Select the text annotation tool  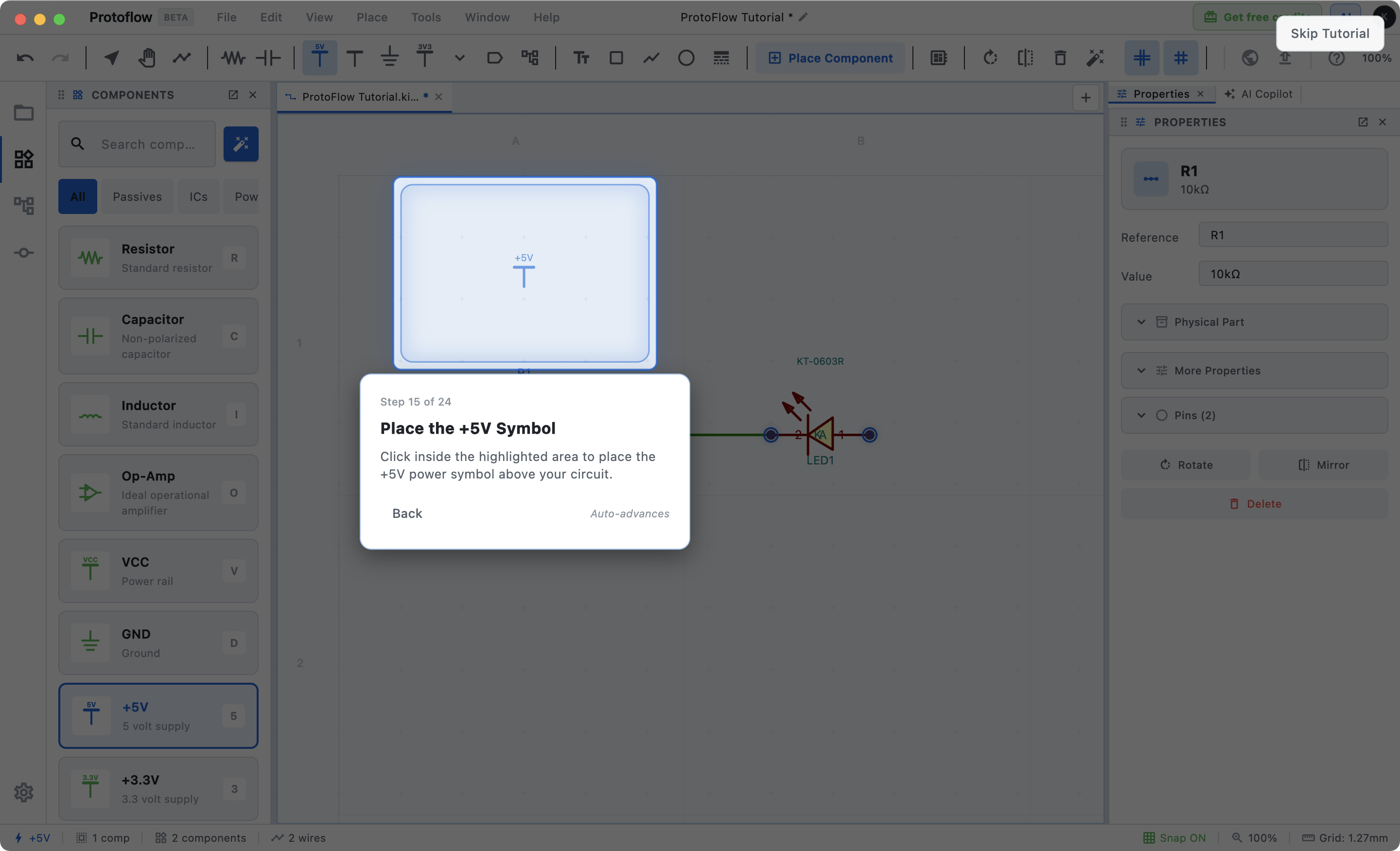click(581, 57)
